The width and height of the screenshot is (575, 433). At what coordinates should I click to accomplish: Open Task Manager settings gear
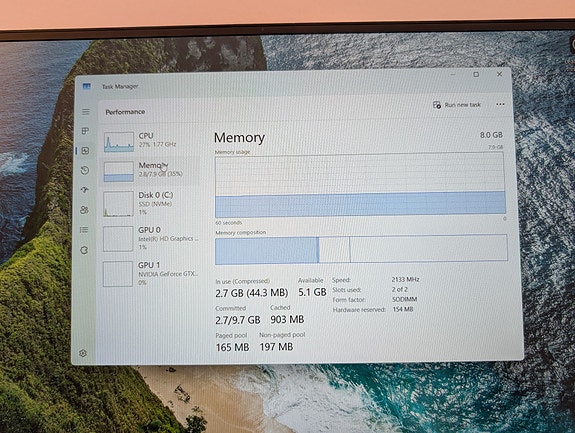(83, 353)
